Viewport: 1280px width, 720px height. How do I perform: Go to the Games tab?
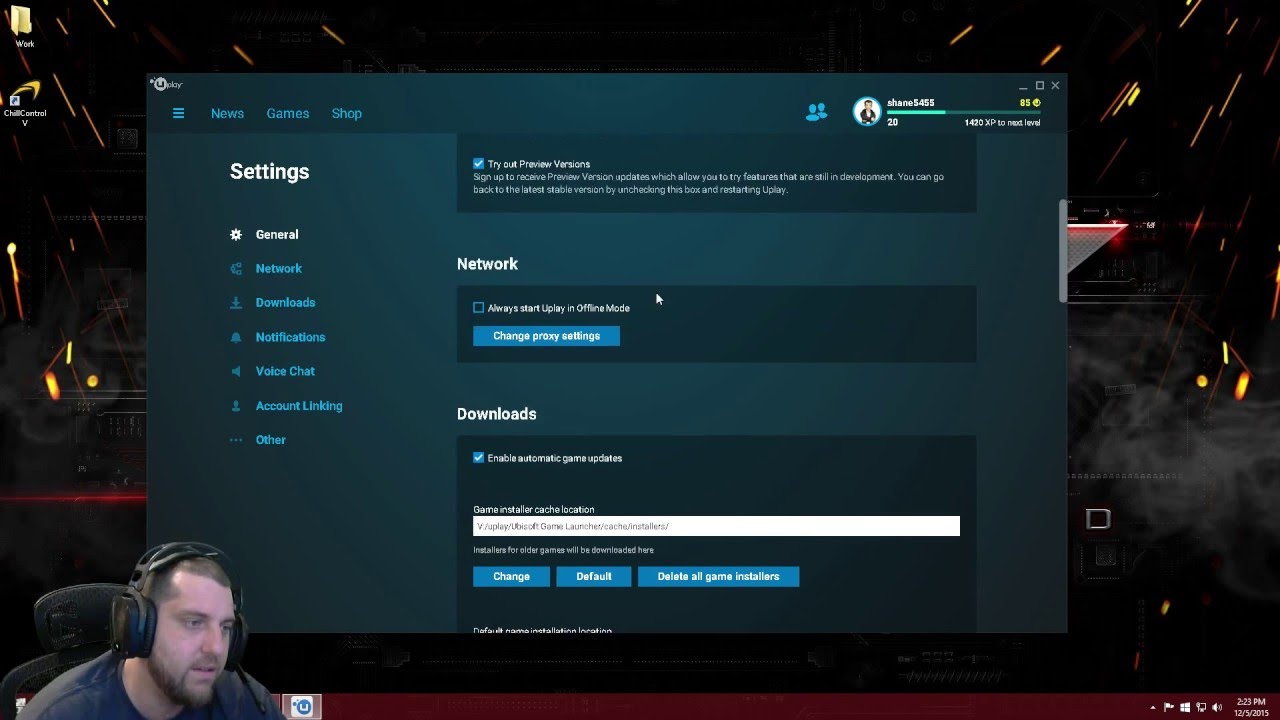pyautogui.click(x=288, y=113)
